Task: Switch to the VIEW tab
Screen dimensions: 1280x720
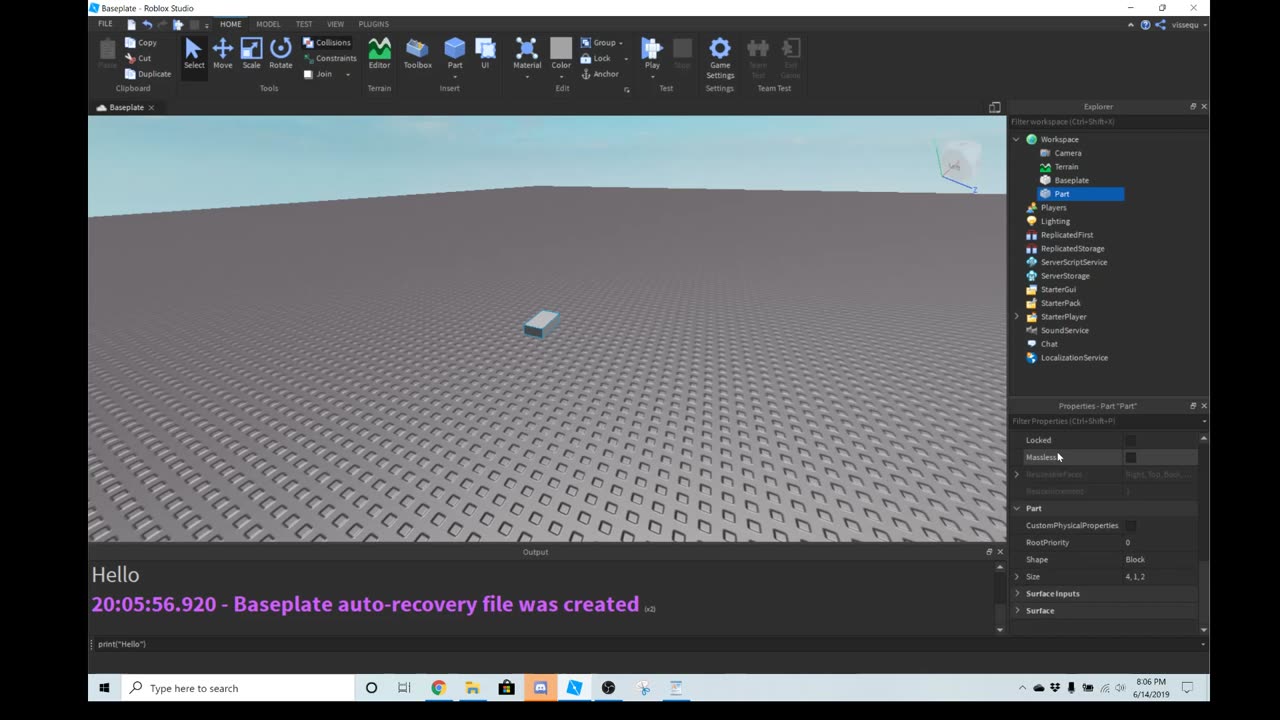Action: click(x=336, y=24)
